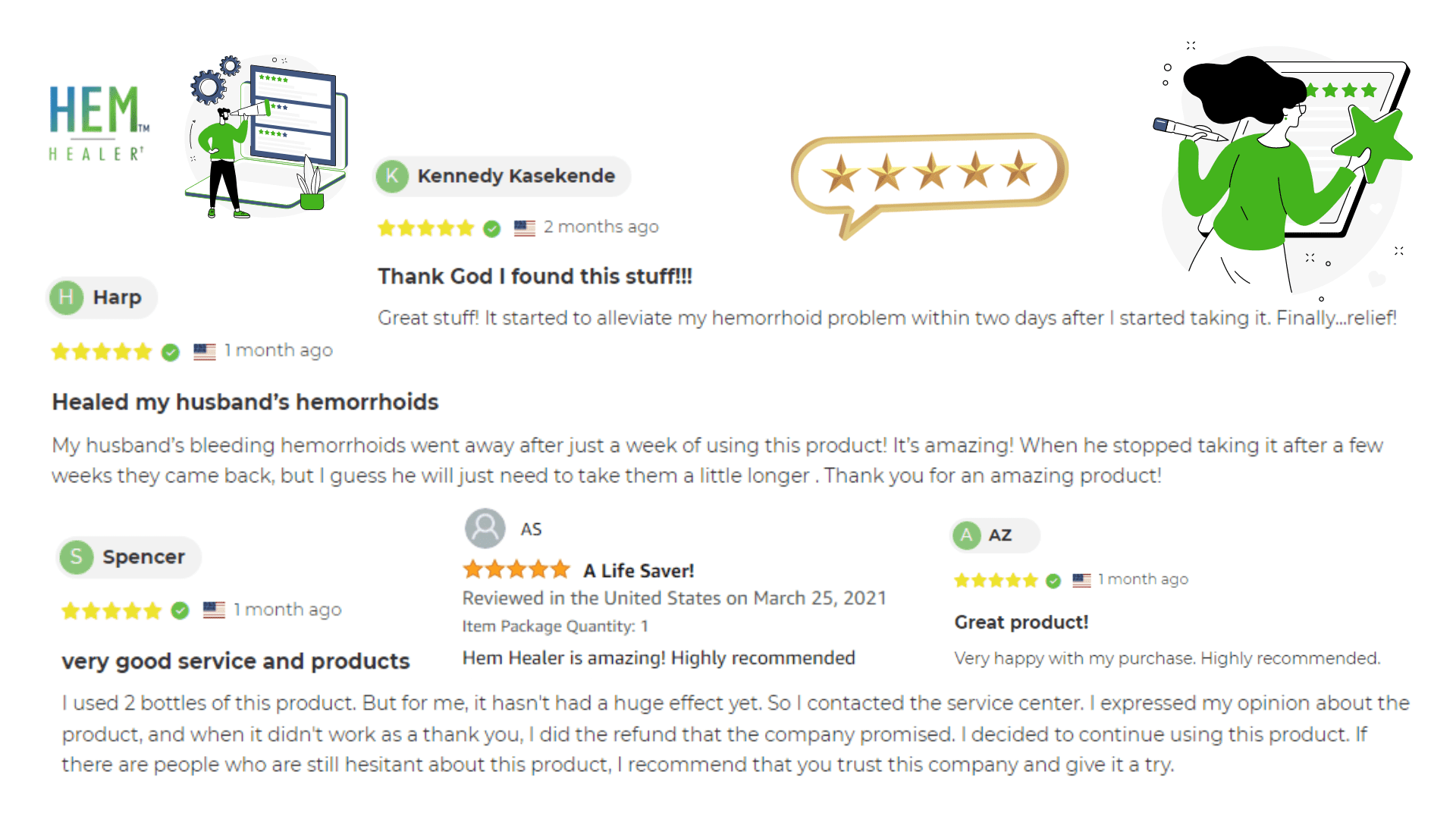The height and width of the screenshot is (819, 1456).
Task: Click the green H avatar next to Harp
Action: click(67, 297)
